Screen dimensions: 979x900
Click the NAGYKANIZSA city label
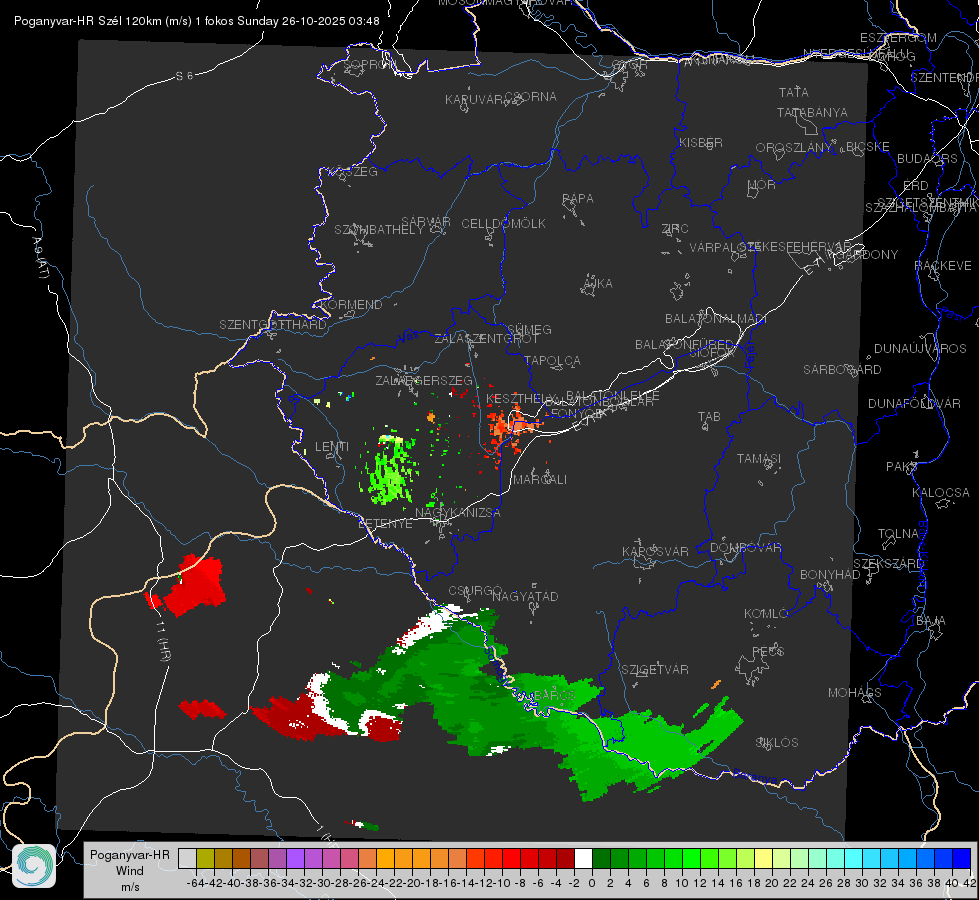[x=458, y=513]
